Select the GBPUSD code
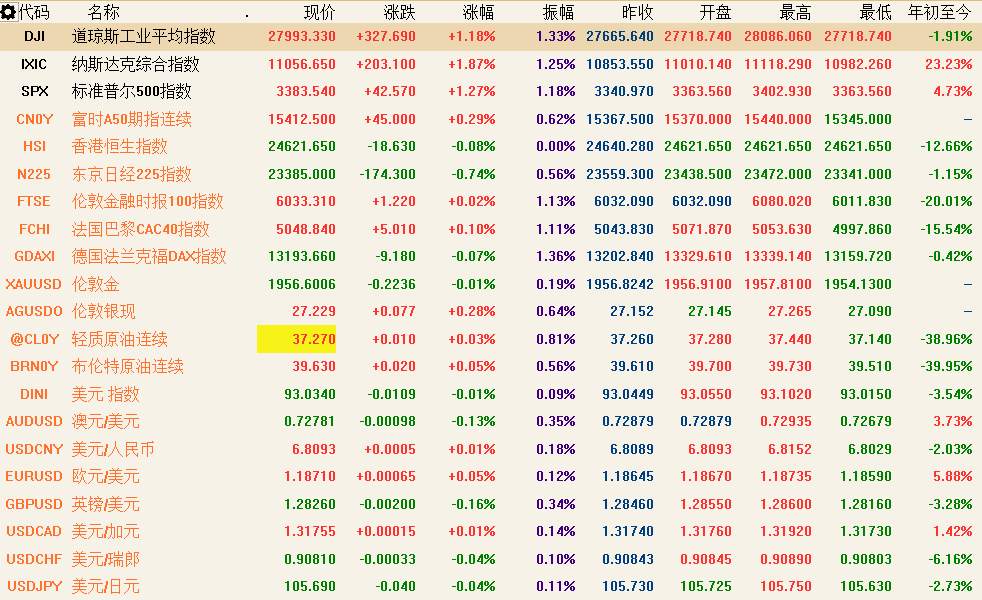The image size is (982, 600). pyautogui.click(x=34, y=504)
